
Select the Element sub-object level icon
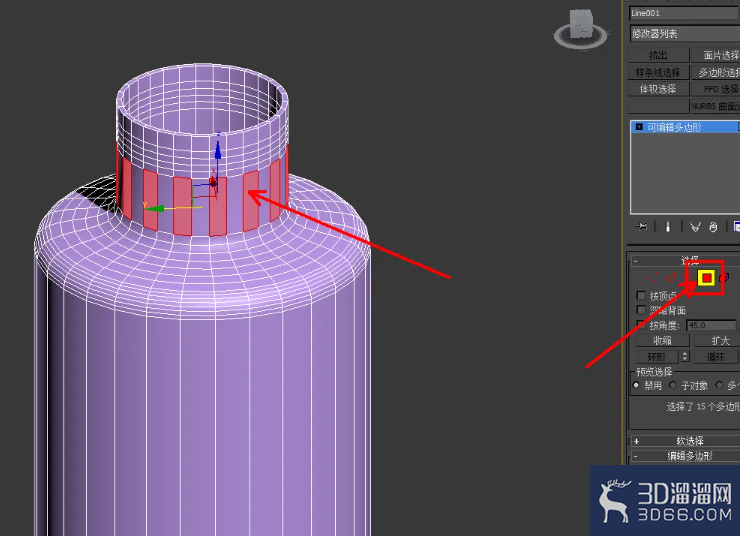click(x=725, y=278)
